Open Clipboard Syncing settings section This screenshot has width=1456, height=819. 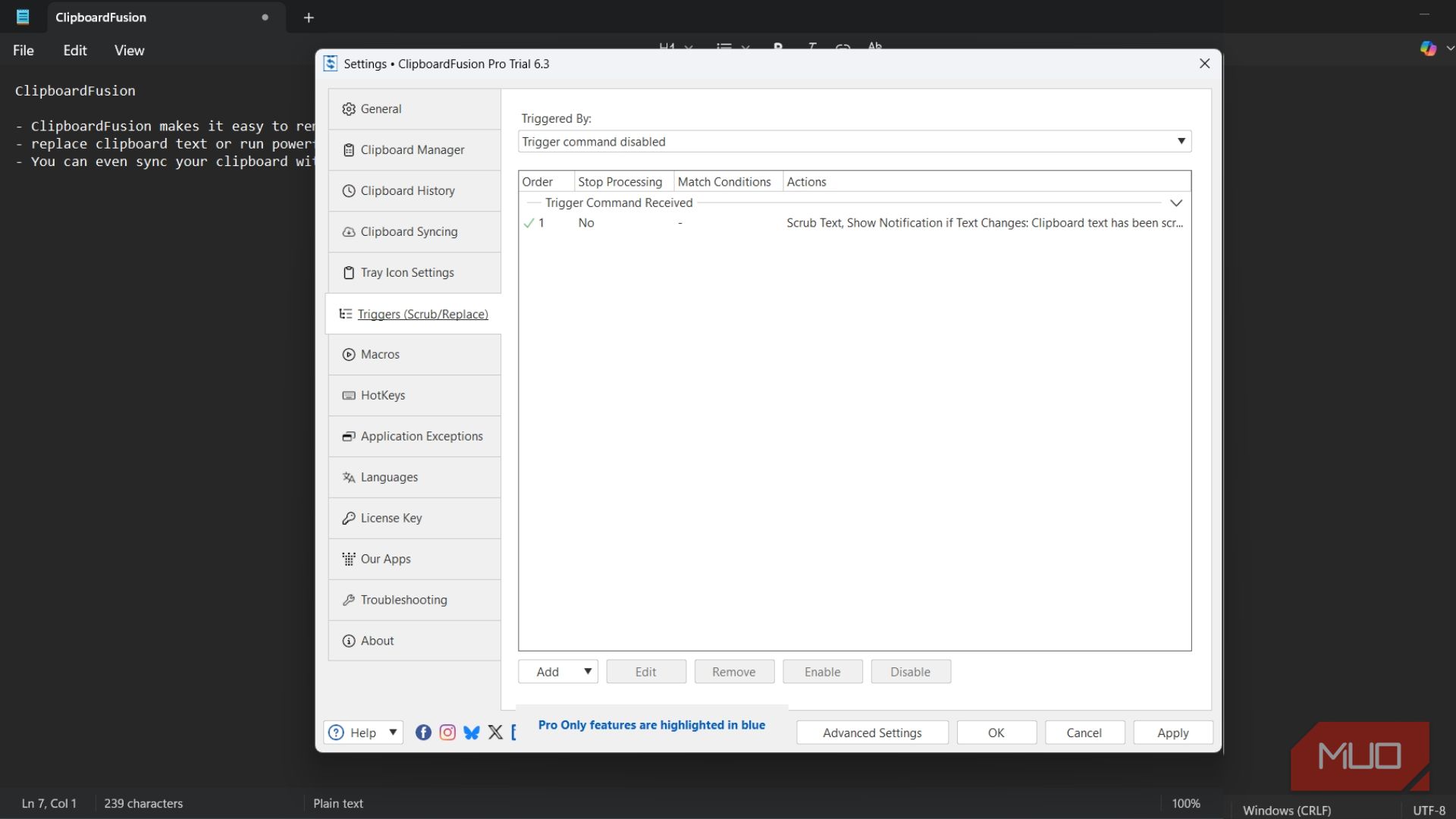pos(414,232)
